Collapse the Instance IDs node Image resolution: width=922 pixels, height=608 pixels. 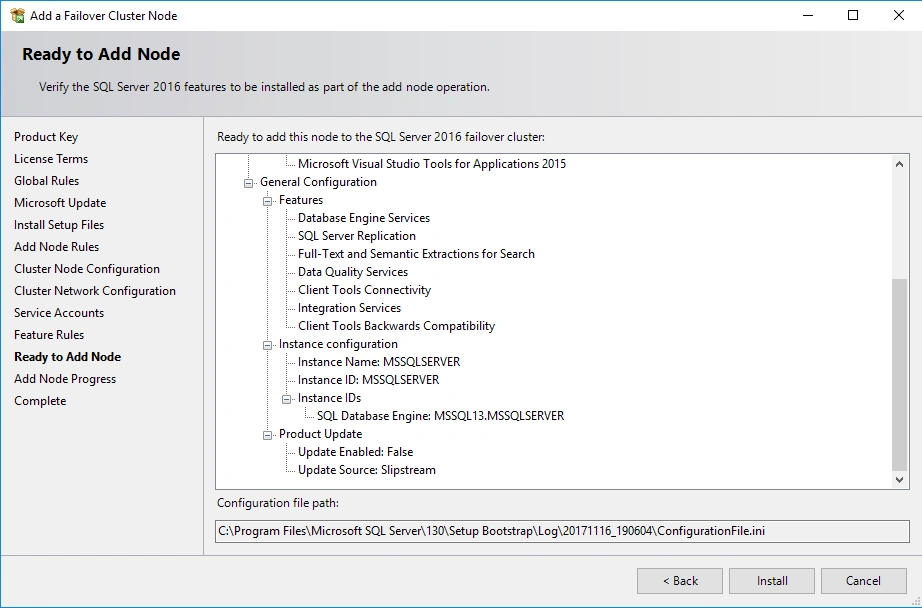click(x=286, y=399)
